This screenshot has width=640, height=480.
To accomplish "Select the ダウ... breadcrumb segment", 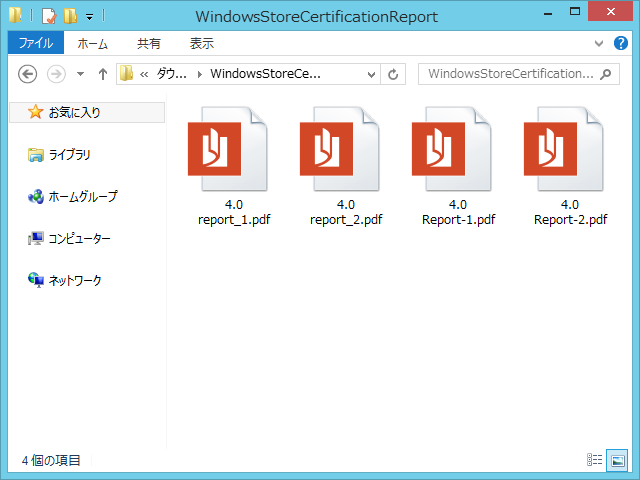I will (171, 74).
